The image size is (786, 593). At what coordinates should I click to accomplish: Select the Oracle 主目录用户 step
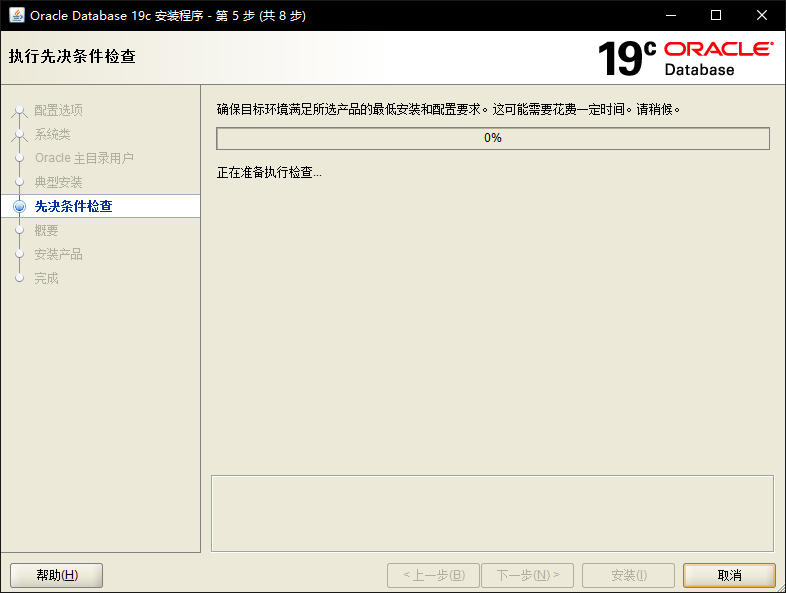tap(84, 158)
